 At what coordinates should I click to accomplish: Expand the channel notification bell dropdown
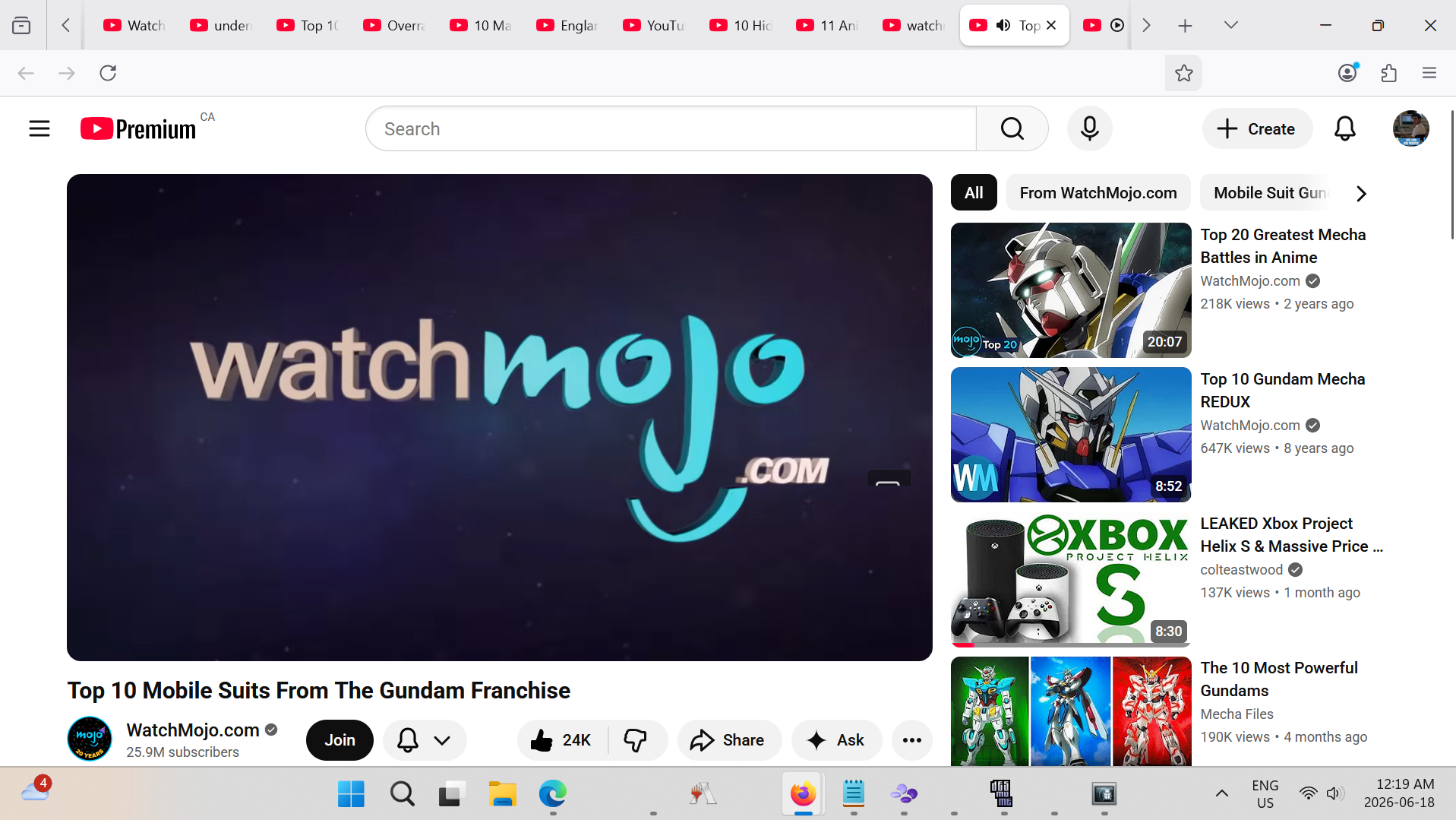coord(425,740)
